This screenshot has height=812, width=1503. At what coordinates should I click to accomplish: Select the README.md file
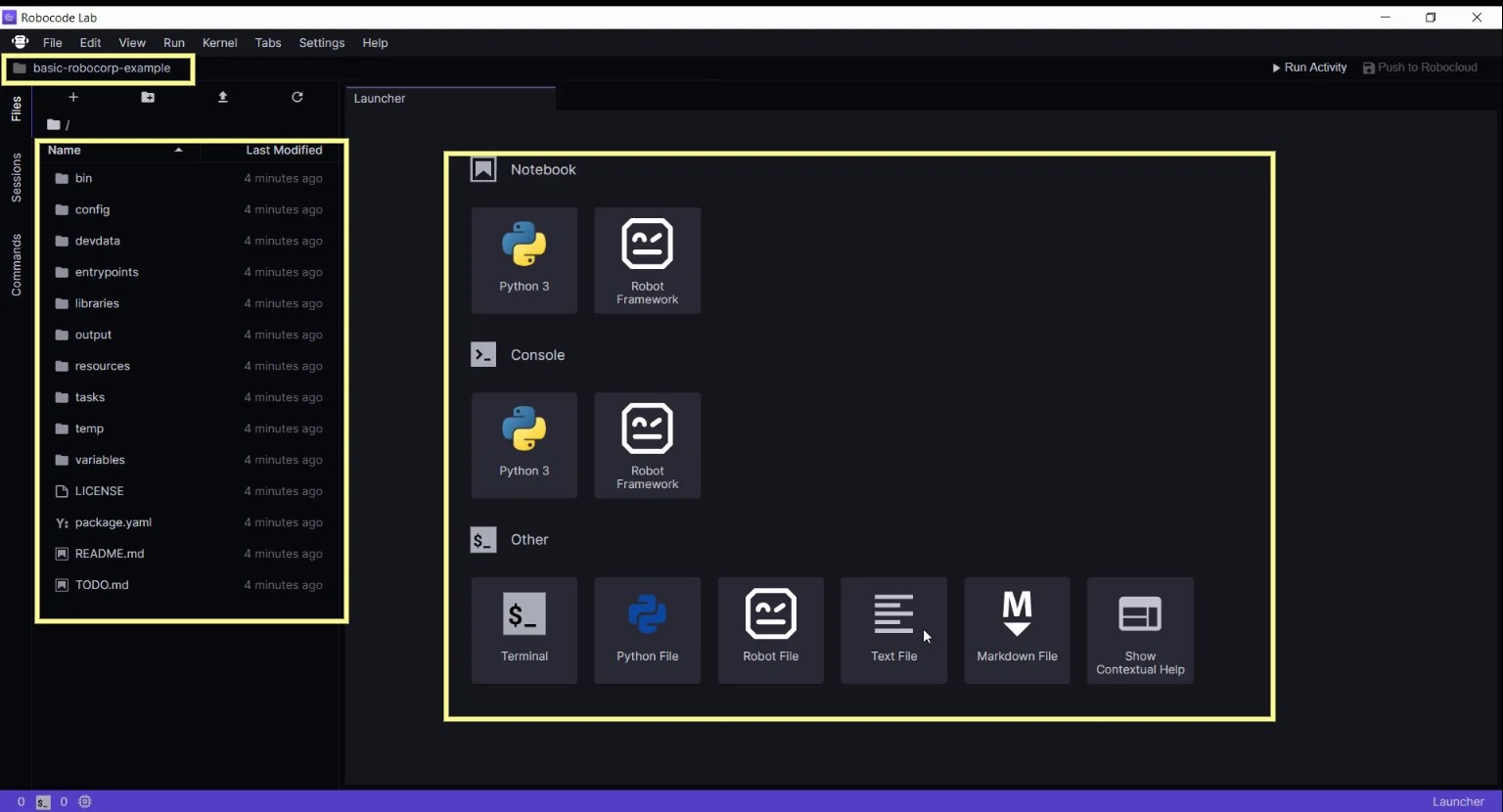coord(191,554)
